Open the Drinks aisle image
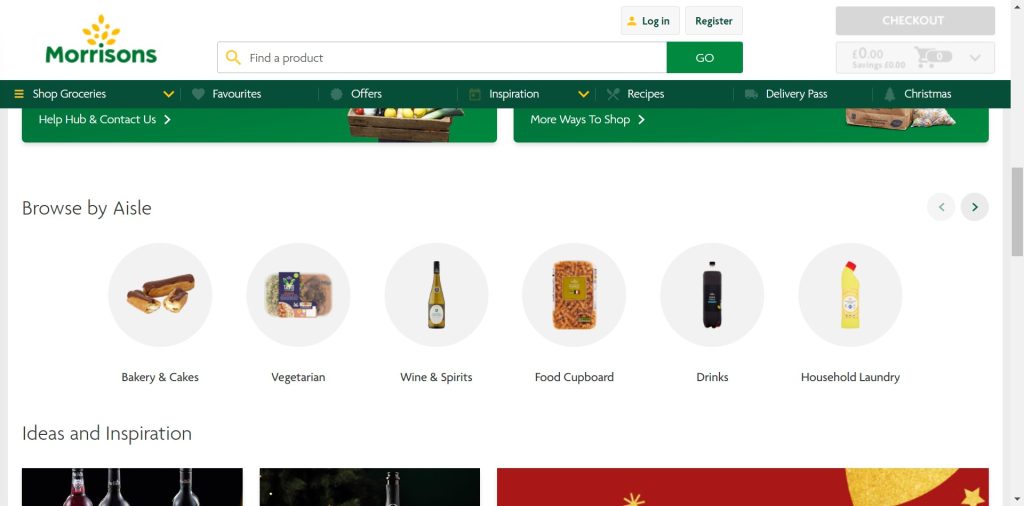The width and height of the screenshot is (1024, 506). click(x=712, y=295)
